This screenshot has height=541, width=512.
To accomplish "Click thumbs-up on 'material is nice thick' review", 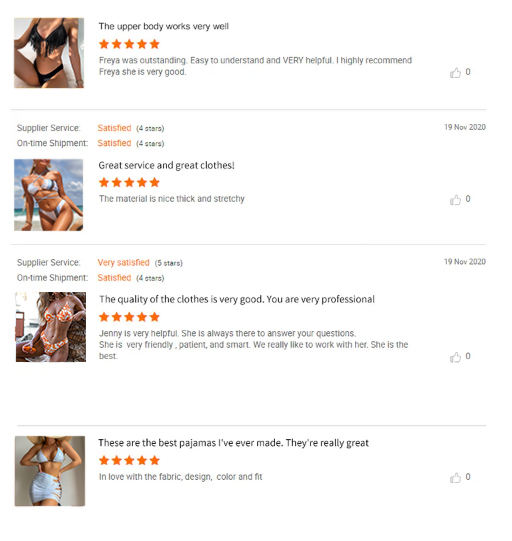I will coord(455,200).
